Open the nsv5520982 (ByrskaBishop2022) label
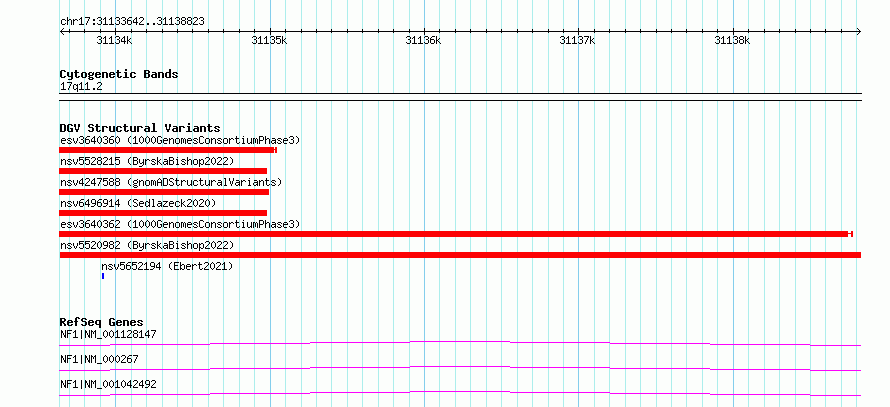 coord(147,245)
